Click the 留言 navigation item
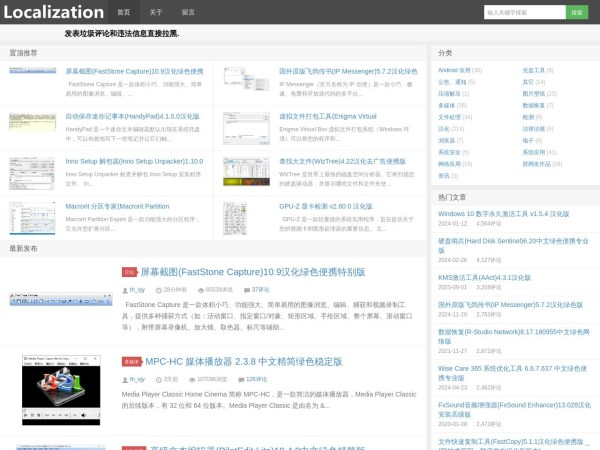Viewport: 600px width, 450px height. (x=189, y=12)
